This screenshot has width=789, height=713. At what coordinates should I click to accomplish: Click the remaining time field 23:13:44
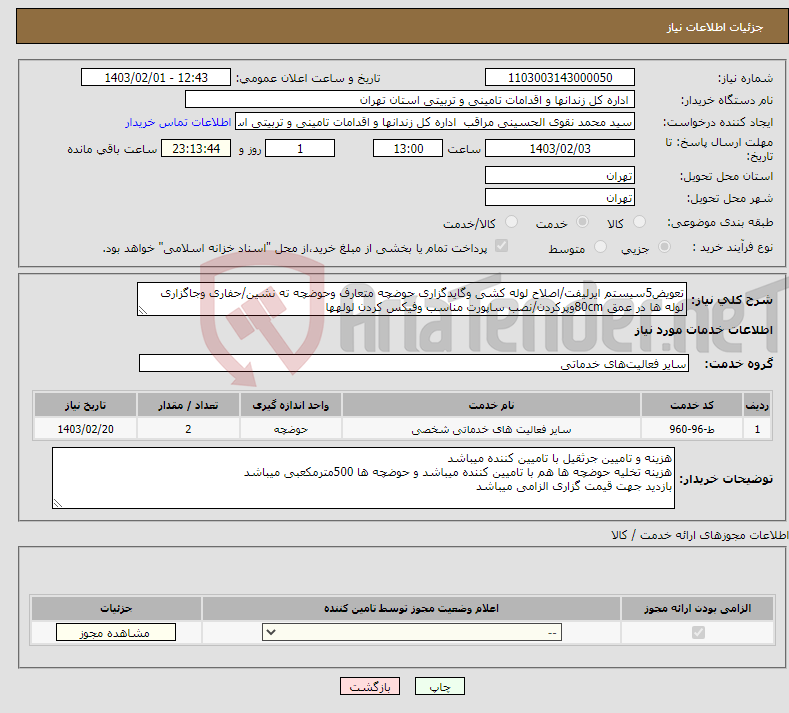[x=196, y=148]
